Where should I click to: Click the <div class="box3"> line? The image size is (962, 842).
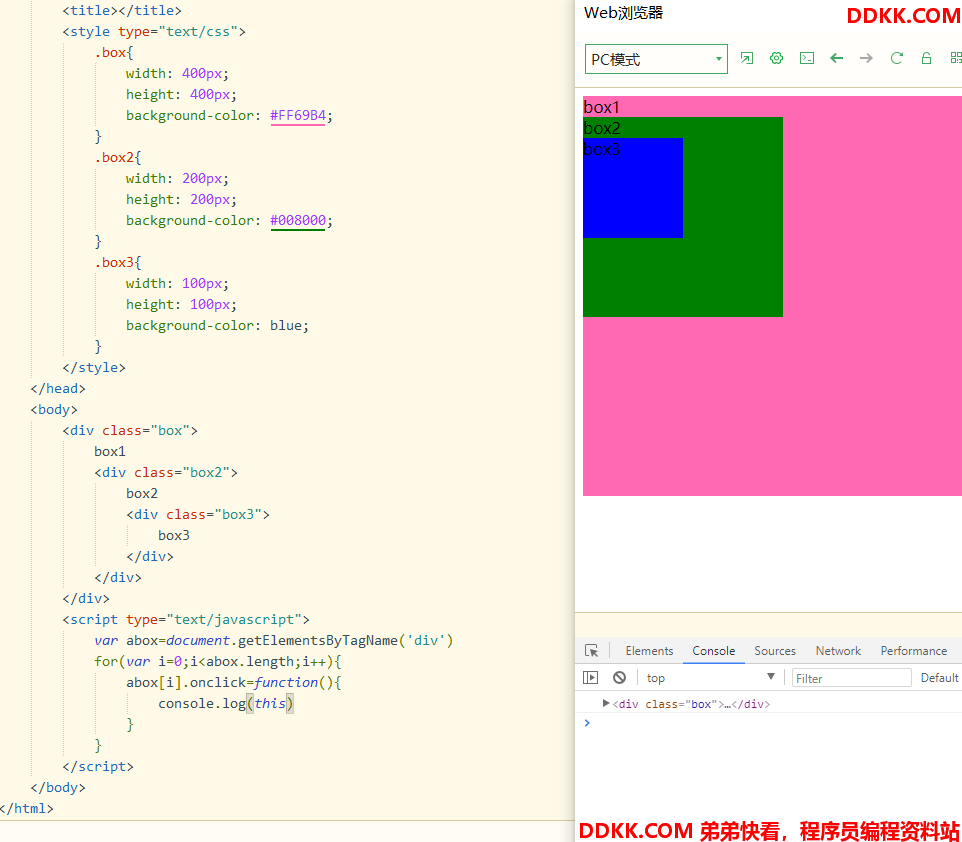coord(198,514)
